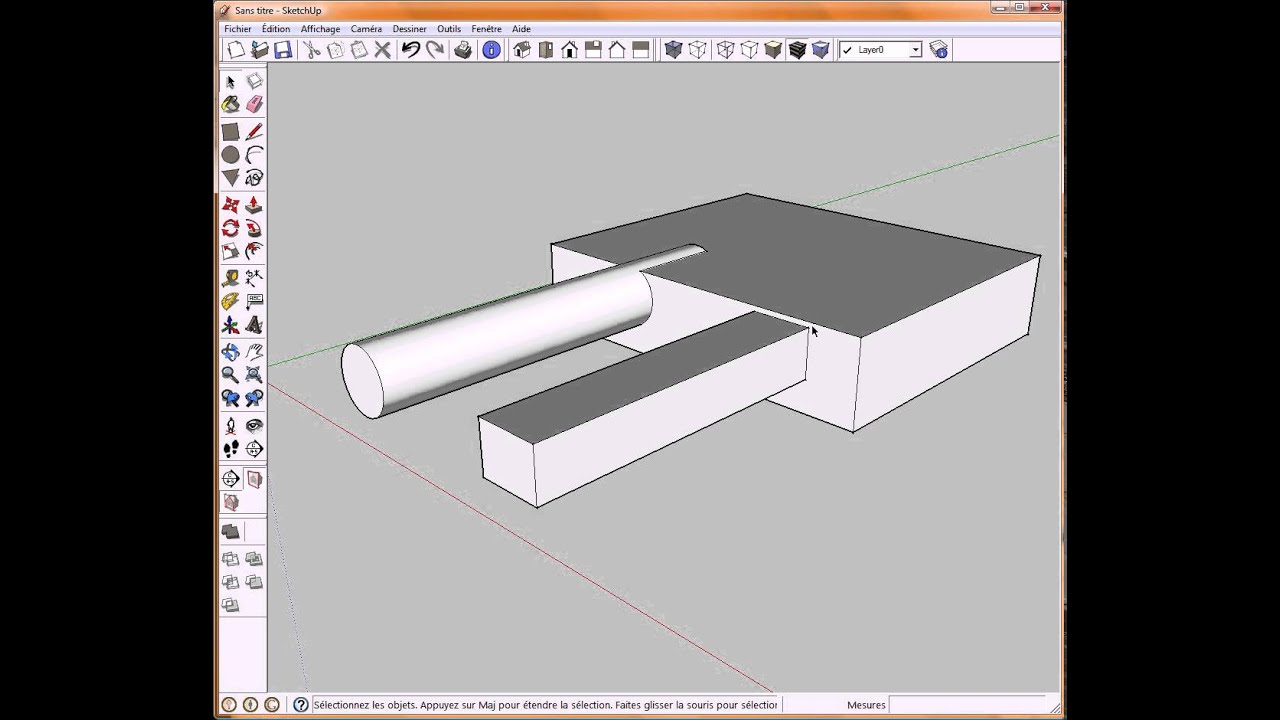Select the Polygon tool
The height and width of the screenshot is (720, 1280).
coord(231,178)
